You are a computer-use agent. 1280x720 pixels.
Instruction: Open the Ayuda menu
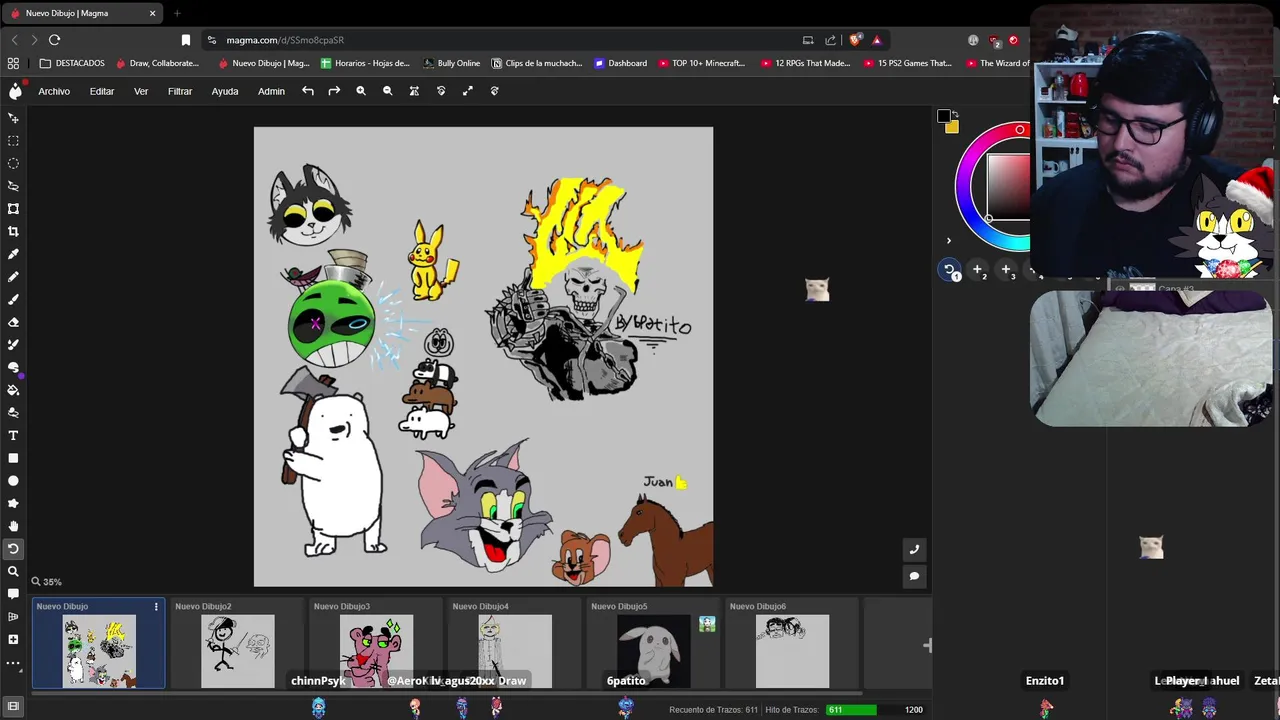coord(225,91)
